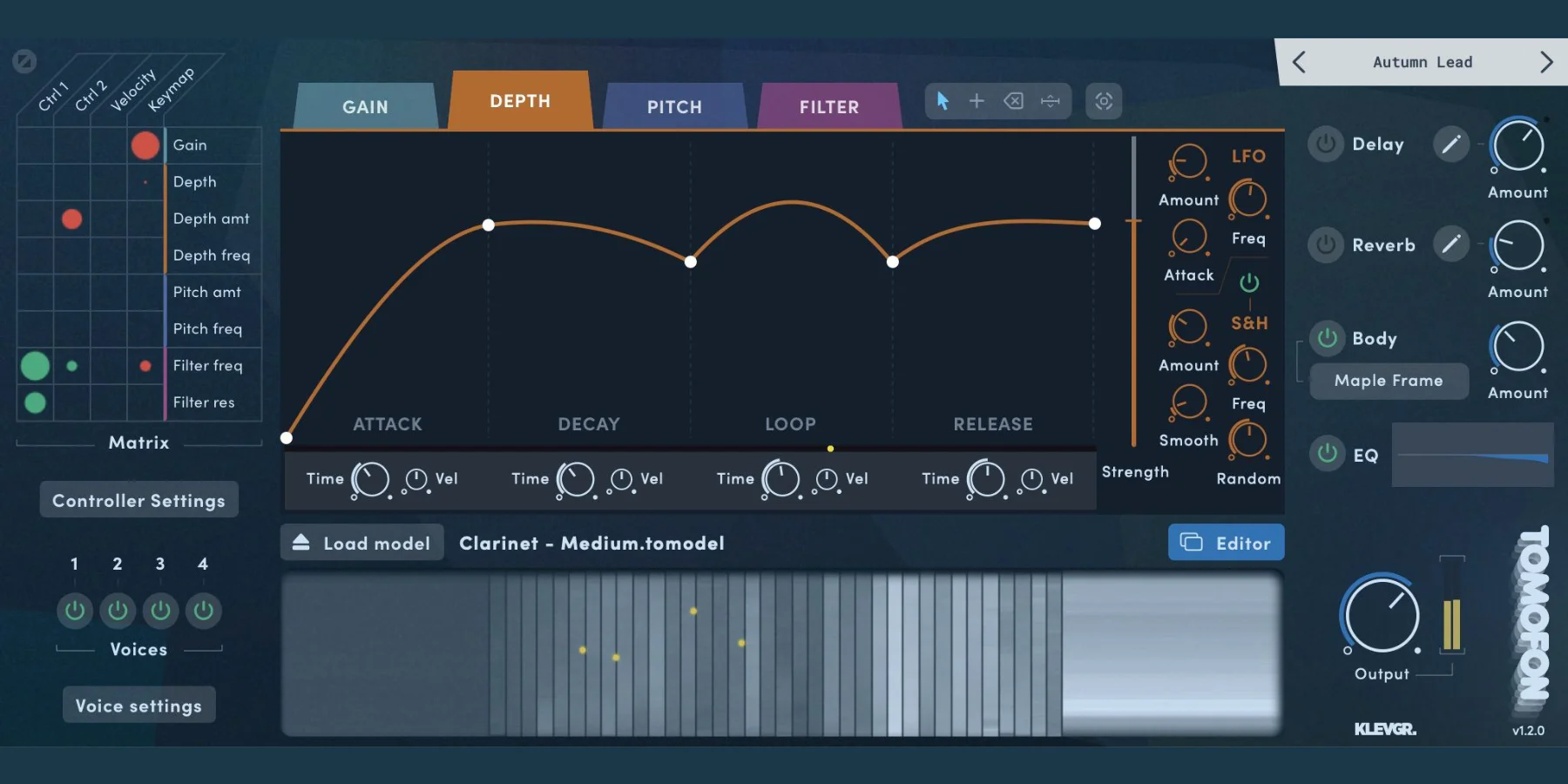Select the delete point tool
Image resolution: width=1568 pixels, height=784 pixels.
1013,101
